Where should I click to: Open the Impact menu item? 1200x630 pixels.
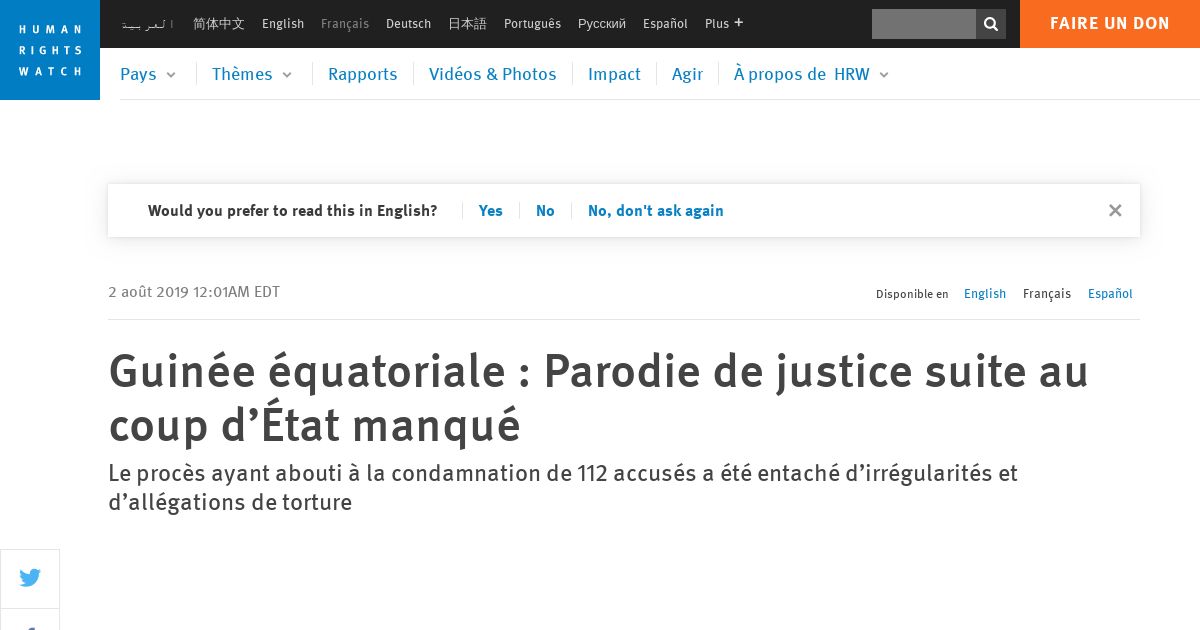pyautogui.click(x=614, y=74)
